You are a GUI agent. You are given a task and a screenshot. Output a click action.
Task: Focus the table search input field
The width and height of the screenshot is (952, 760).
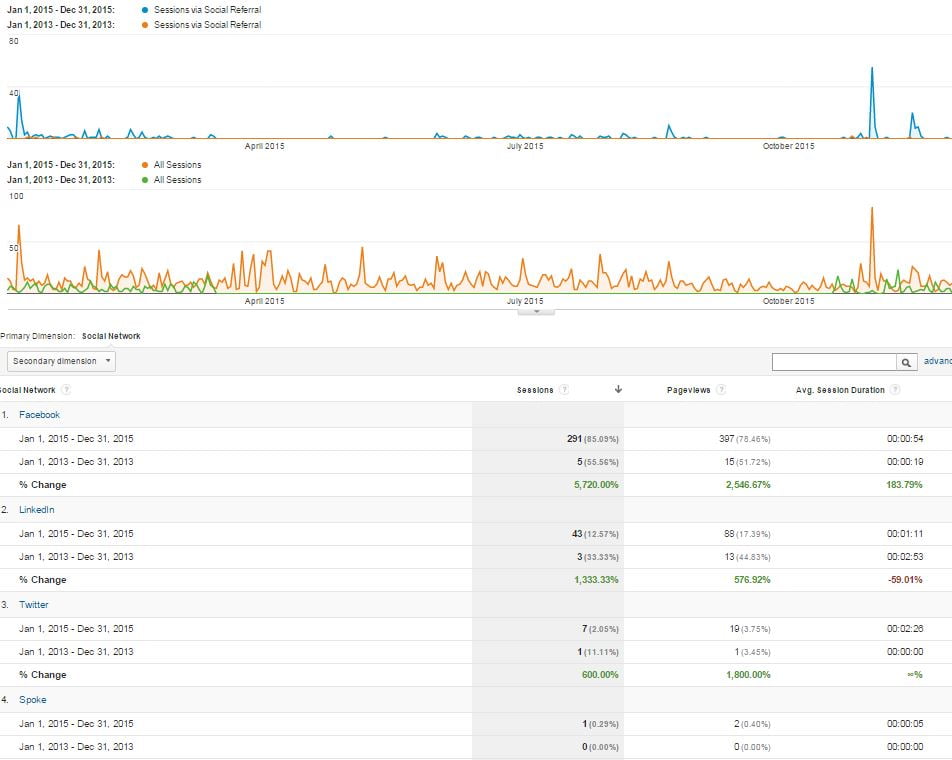click(x=833, y=362)
